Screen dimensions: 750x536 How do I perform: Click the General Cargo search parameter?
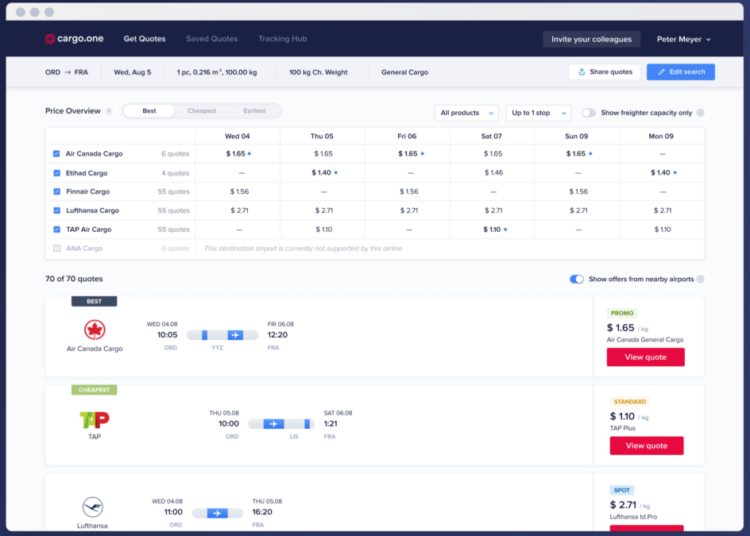click(x=405, y=72)
